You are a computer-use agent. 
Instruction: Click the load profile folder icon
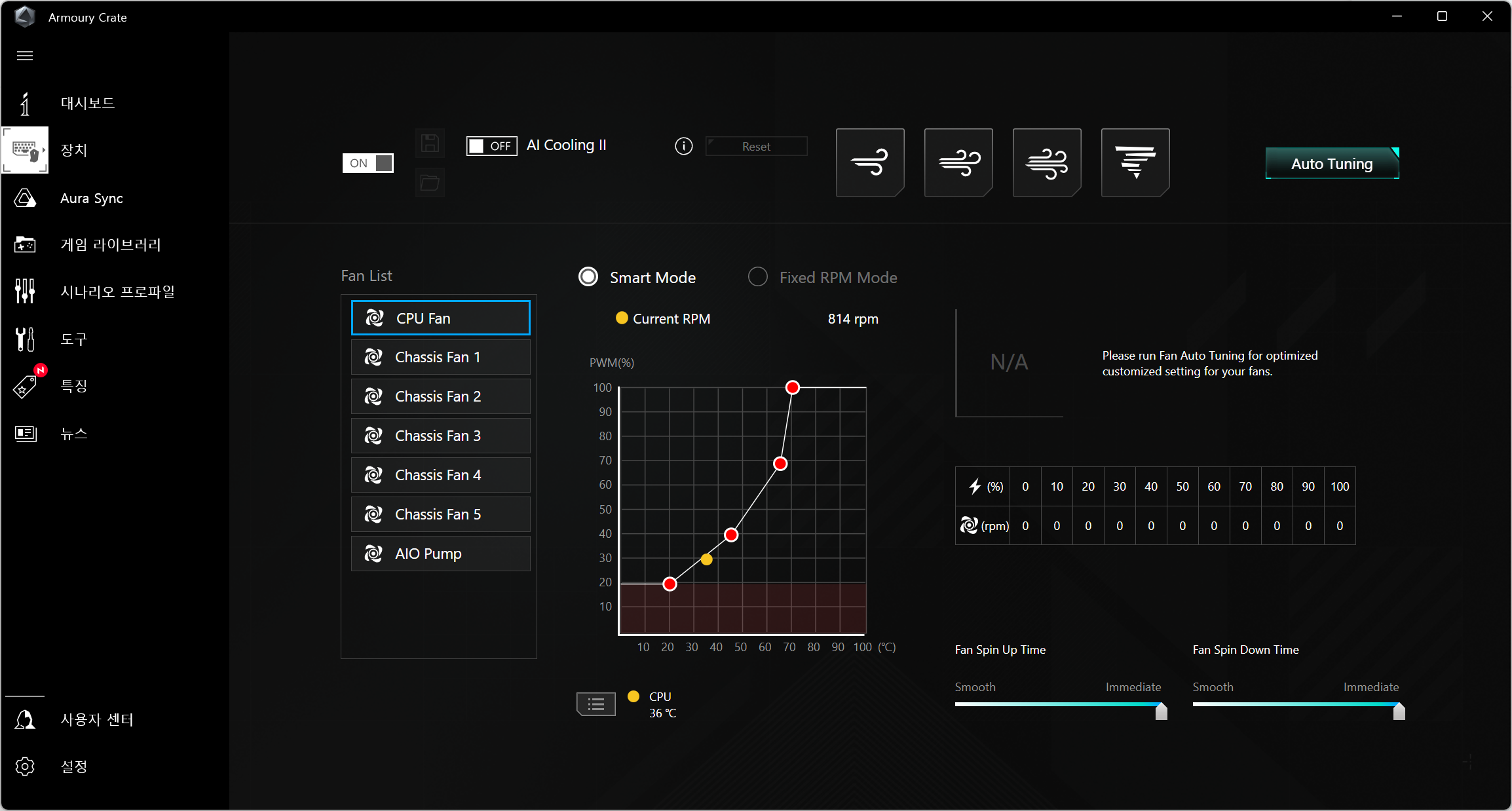[x=430, y=183]
